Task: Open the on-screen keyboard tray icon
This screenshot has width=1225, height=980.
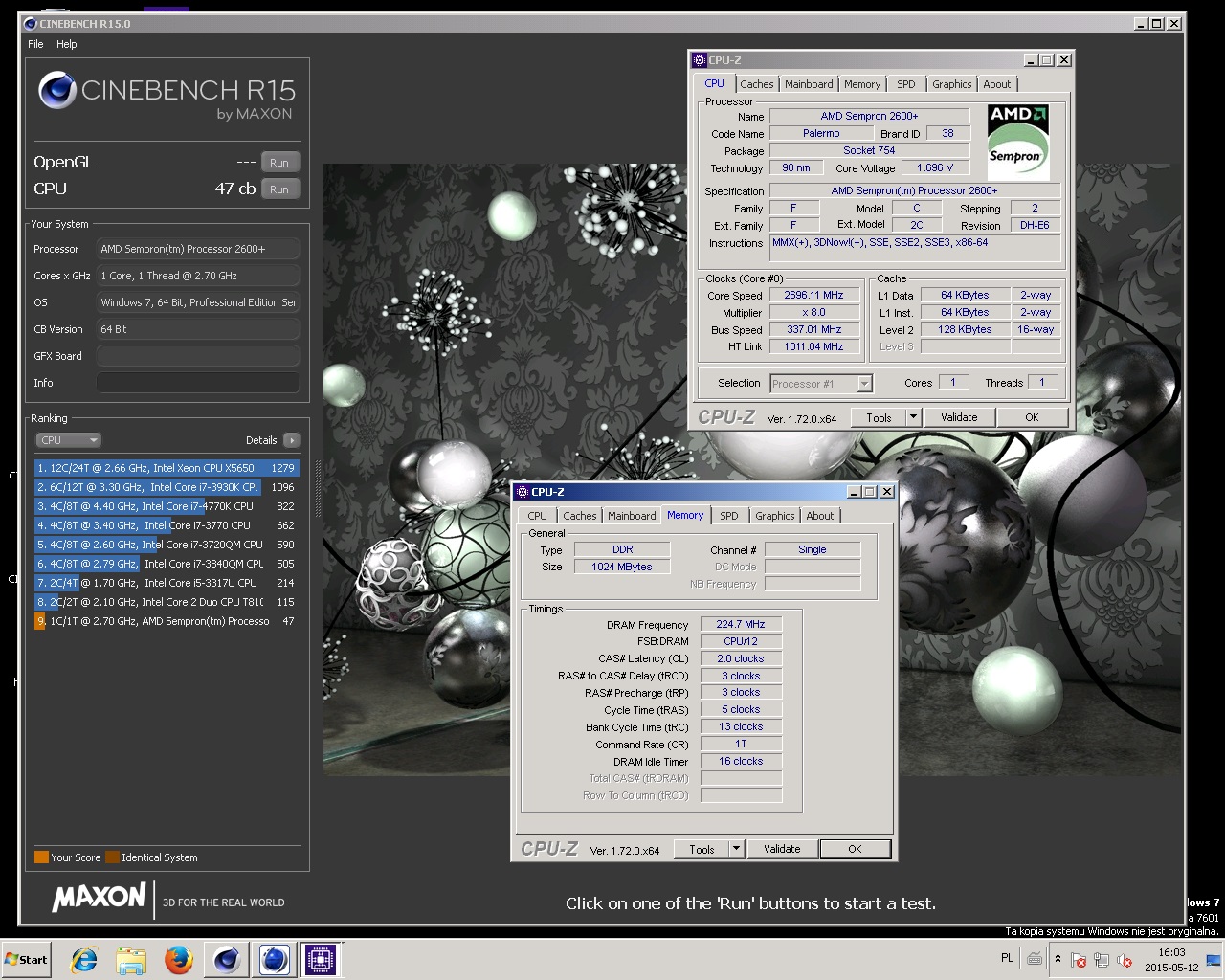Action: (1035, 959)
